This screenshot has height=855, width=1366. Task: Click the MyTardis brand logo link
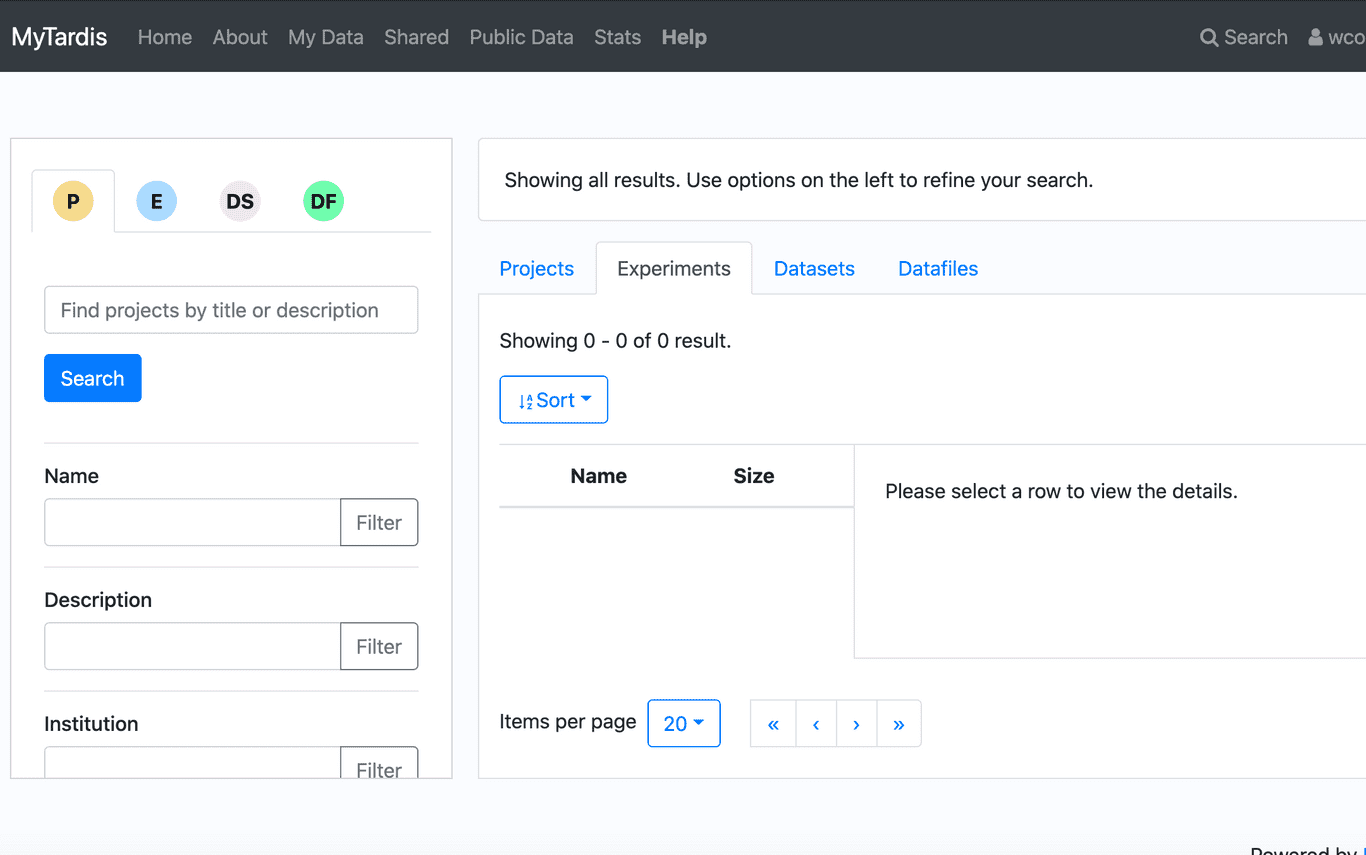click(60, 37)
